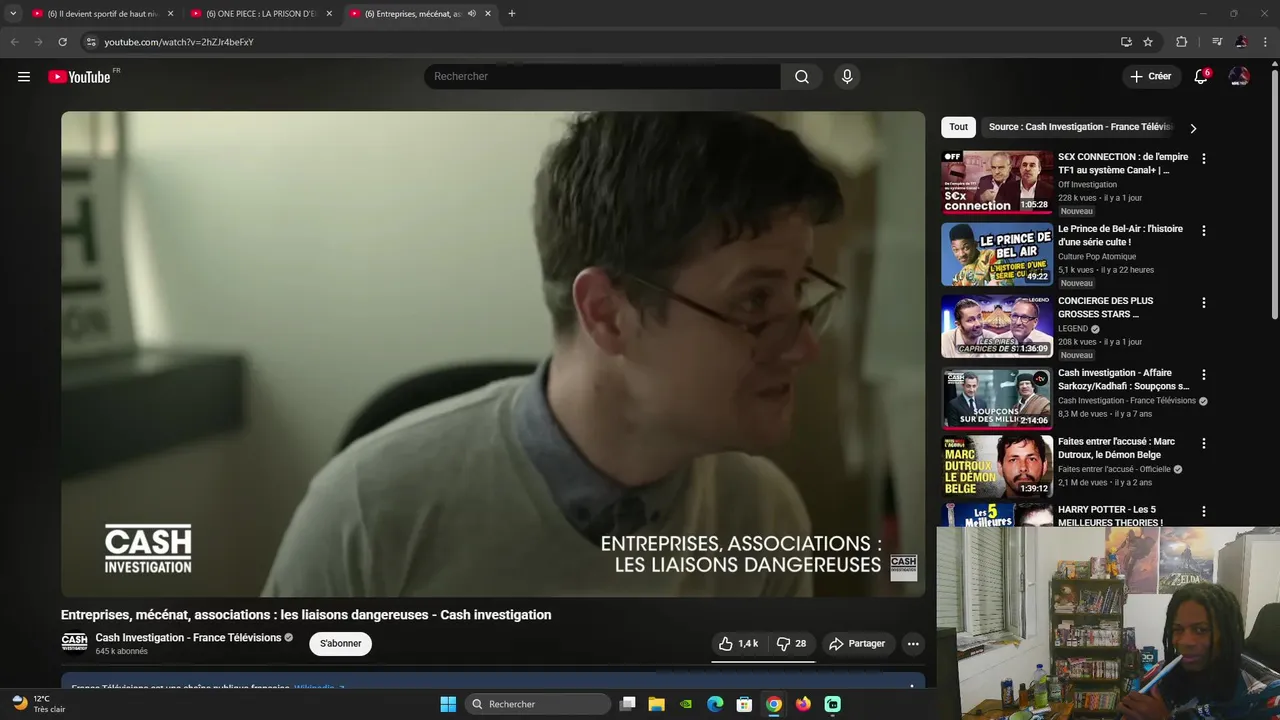Open Chrome media control icon
1280x720 pixels.
[x=1217, y=42]
